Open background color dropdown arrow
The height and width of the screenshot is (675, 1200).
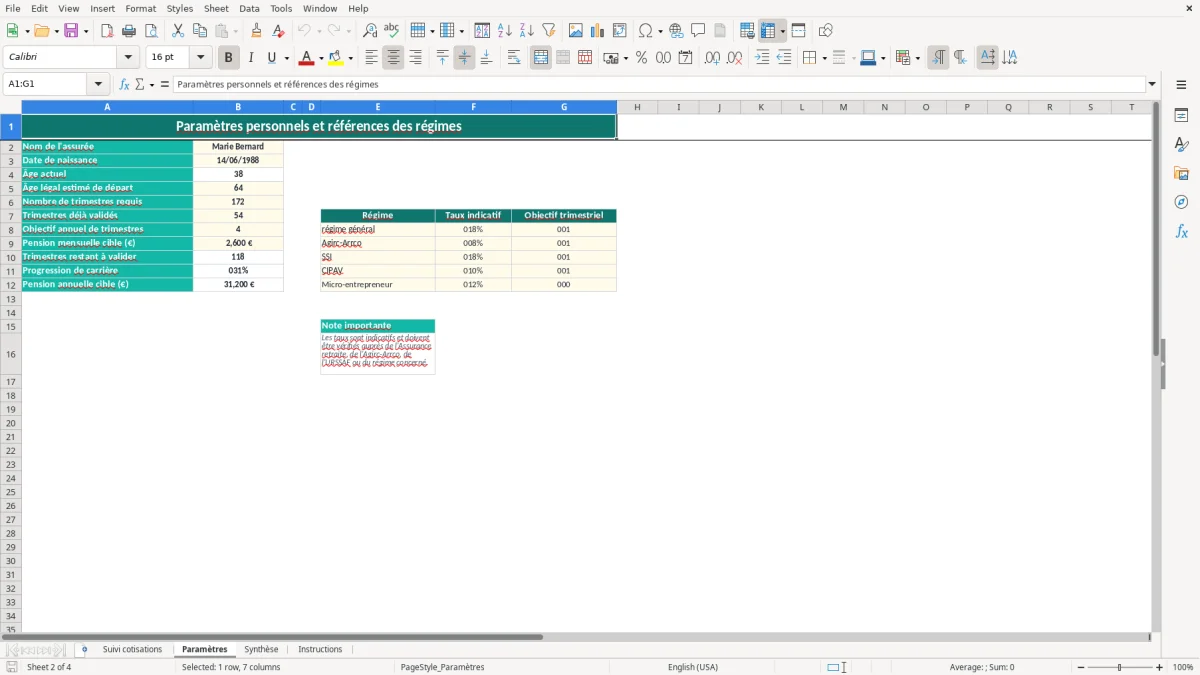(350, 58)
